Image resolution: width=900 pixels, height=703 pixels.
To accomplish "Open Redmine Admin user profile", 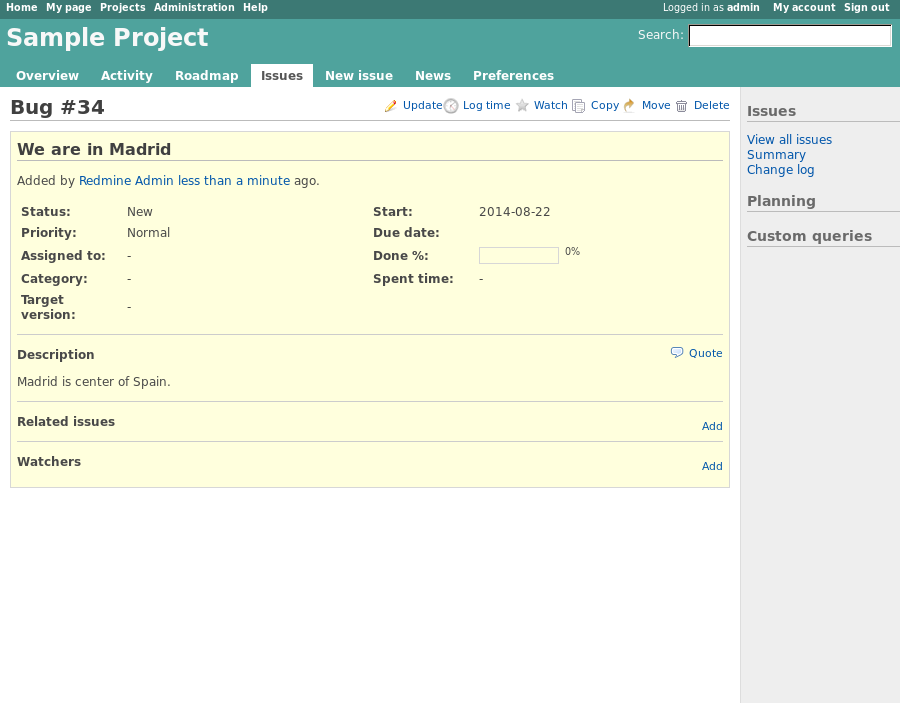I will [x=126, y=180].
